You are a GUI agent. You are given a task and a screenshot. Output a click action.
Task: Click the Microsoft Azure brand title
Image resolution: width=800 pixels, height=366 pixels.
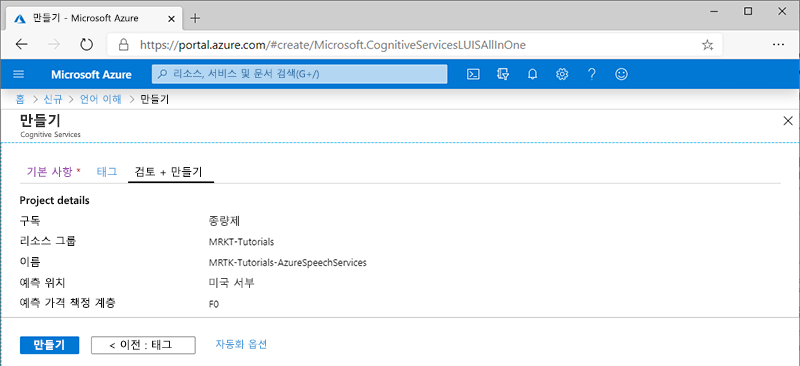tap(91, 75)
